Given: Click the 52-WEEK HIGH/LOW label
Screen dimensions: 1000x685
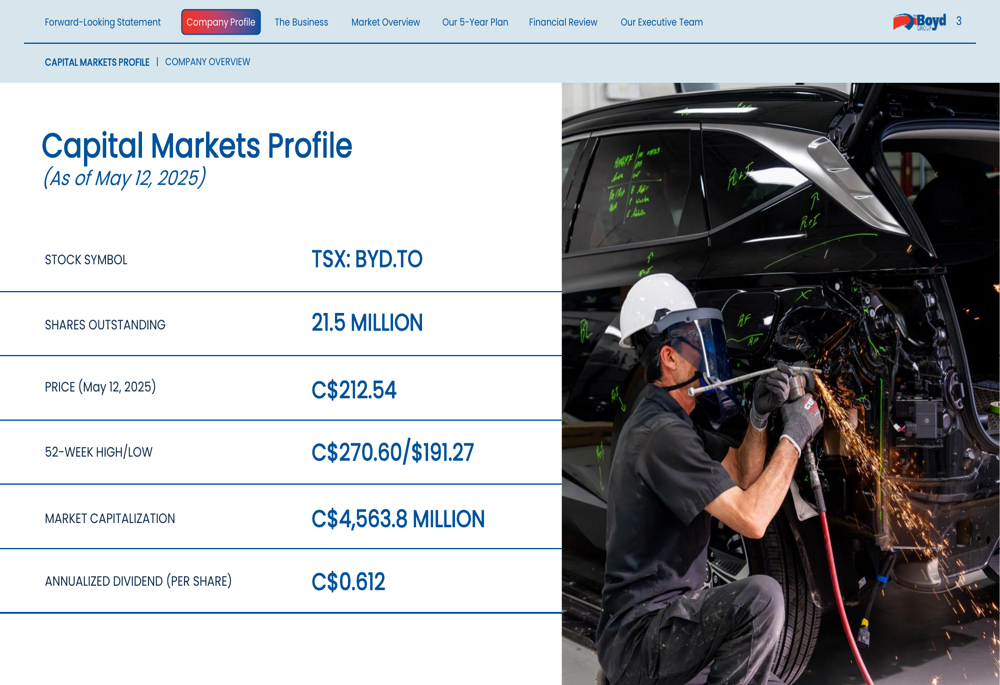Looking at the screenshot, I should pos(98,452).
